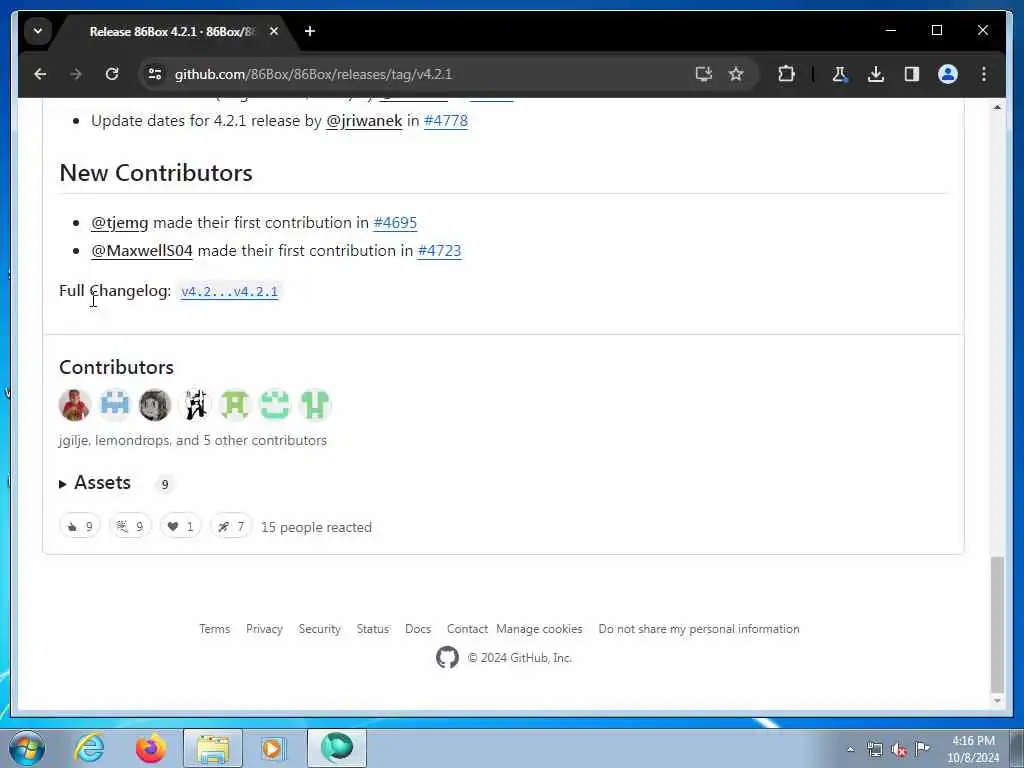
Task: Click the '15 people reacted' text
Action: point(316,527)
